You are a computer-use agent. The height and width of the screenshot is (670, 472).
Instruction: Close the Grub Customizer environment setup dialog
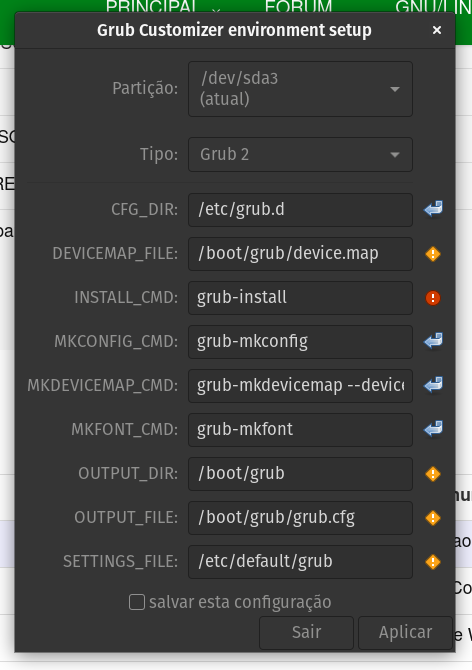437,30
